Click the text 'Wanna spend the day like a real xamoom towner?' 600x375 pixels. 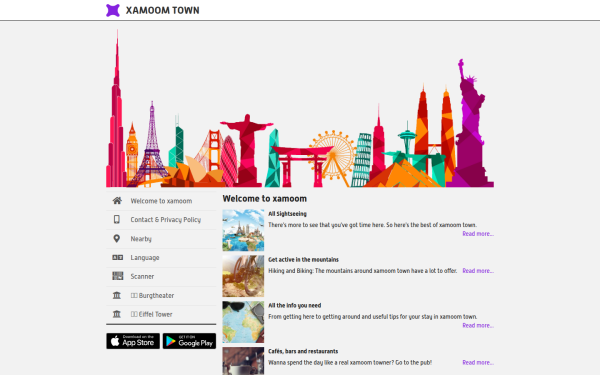(x=331, y=363)
